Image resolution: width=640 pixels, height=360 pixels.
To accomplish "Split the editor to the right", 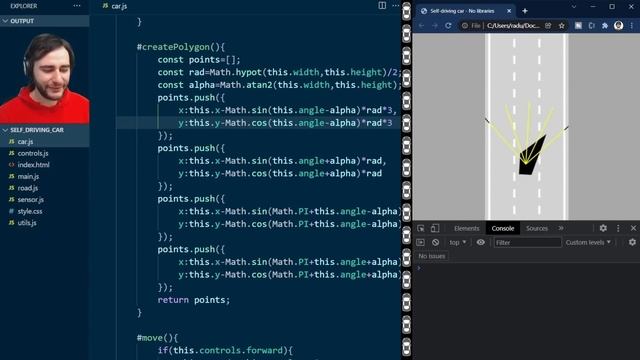I will [382, 5].
